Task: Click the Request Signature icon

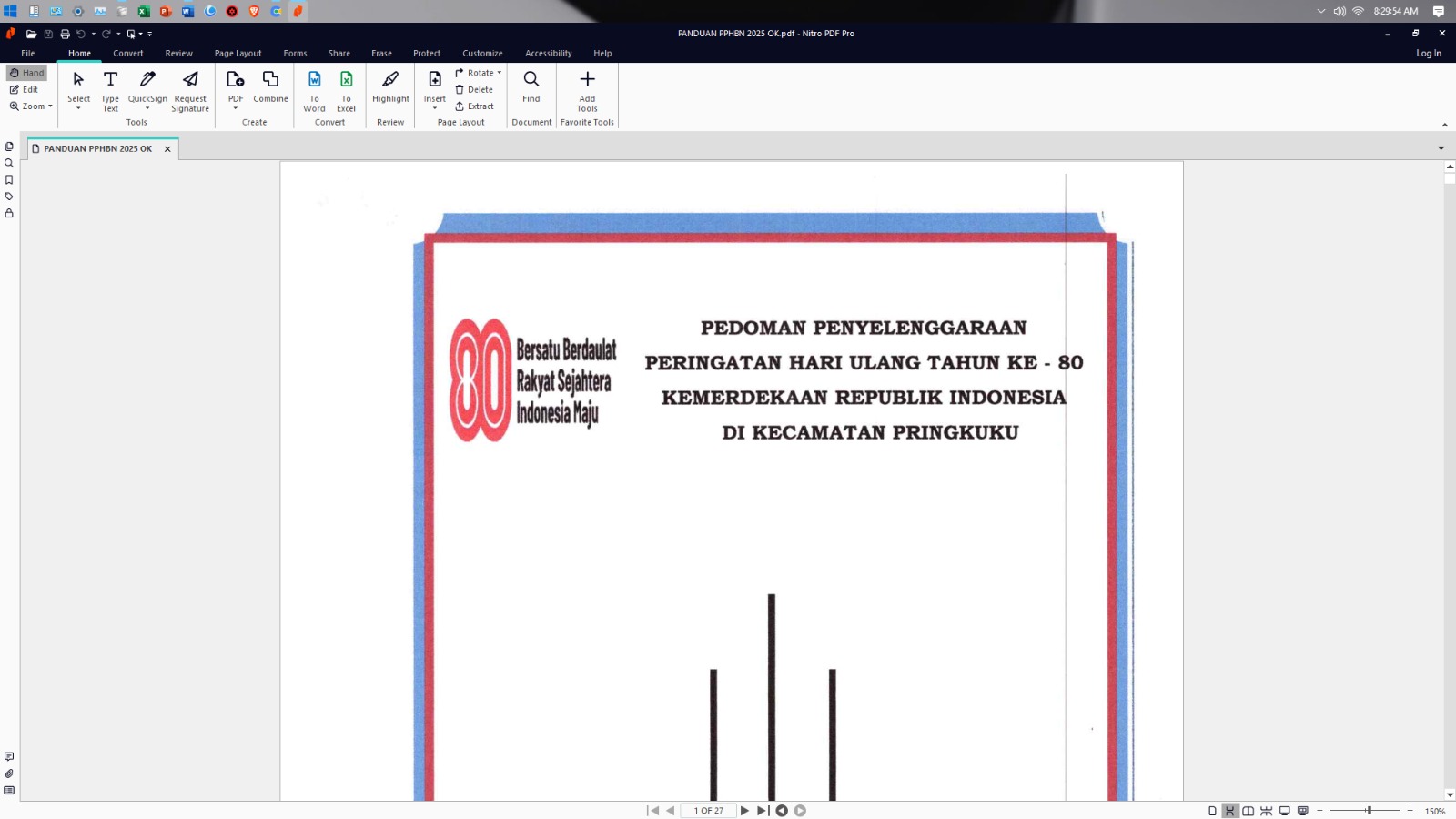Action: coord(190,90)
